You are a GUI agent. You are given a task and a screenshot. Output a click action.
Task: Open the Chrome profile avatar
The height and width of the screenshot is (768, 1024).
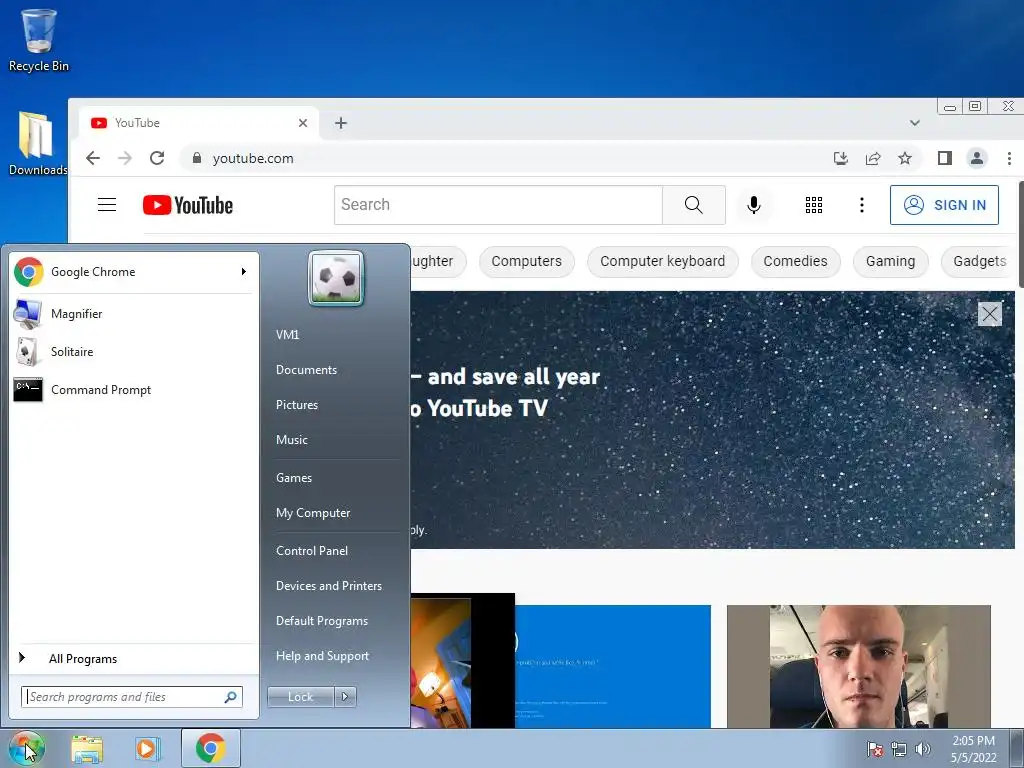[976, 158]
